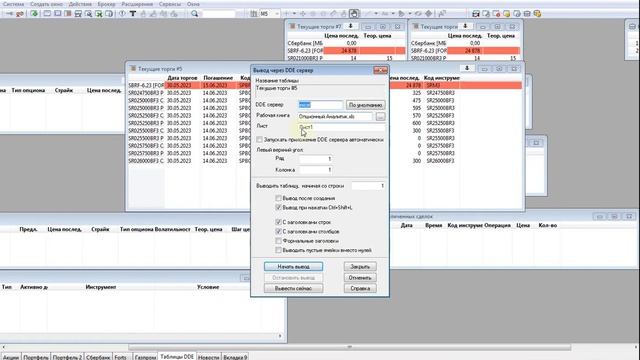Click down-arrow in window right of Текущие торги #7
The width and height of the screenshot is (640, 360).
(x=465, y=27)
